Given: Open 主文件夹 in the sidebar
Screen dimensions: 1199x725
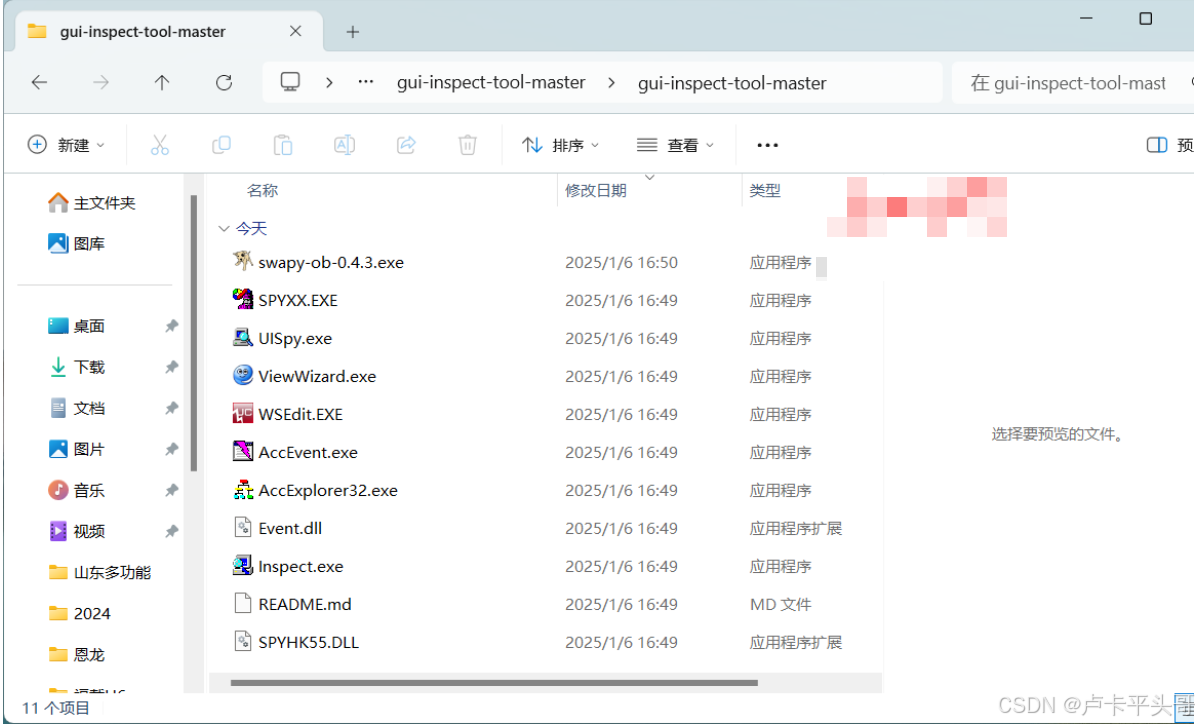Looking at the screenshot, I should pyautogui.click(x=92, y=203).
